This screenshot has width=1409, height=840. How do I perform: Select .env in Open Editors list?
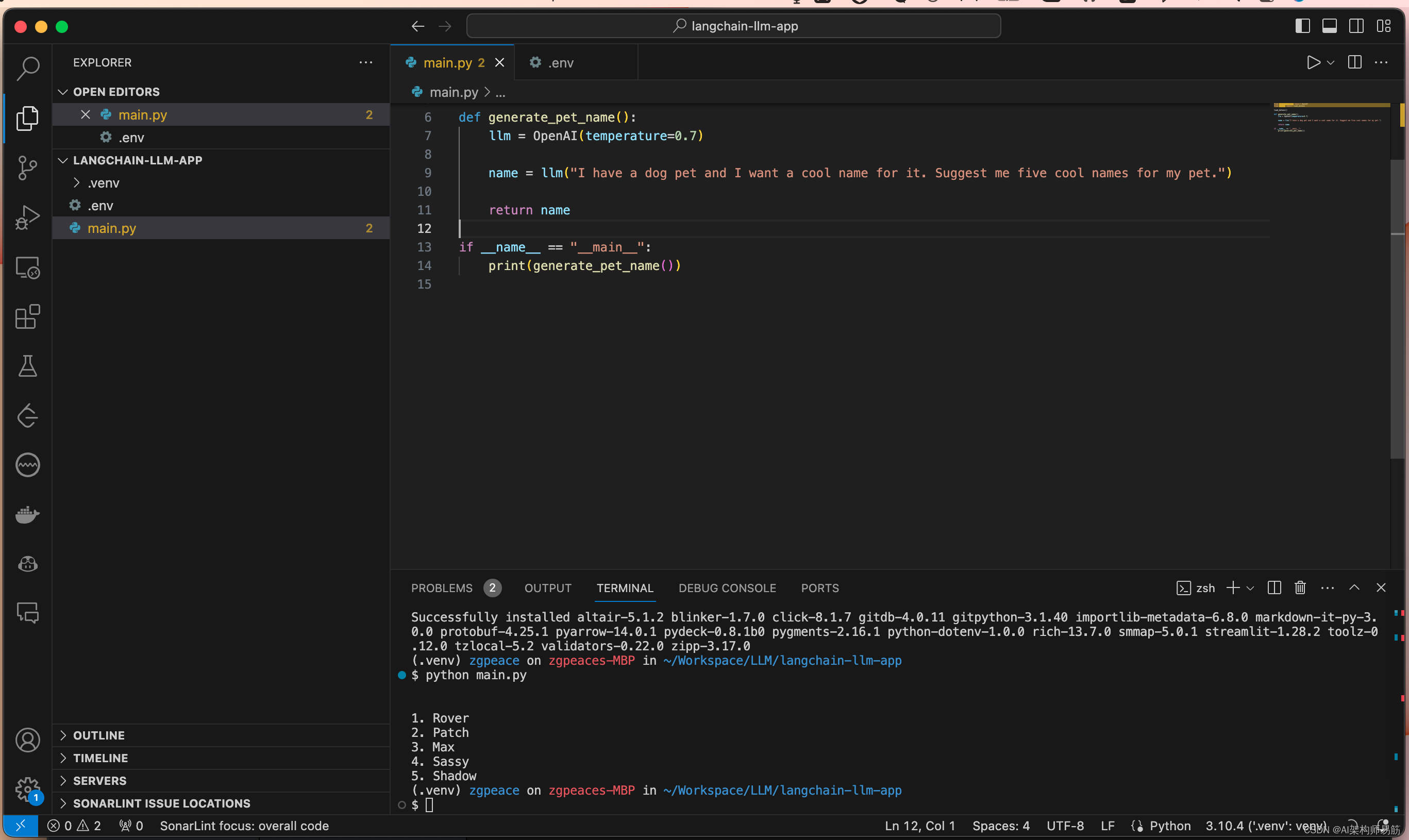click(x=221, y=138)
